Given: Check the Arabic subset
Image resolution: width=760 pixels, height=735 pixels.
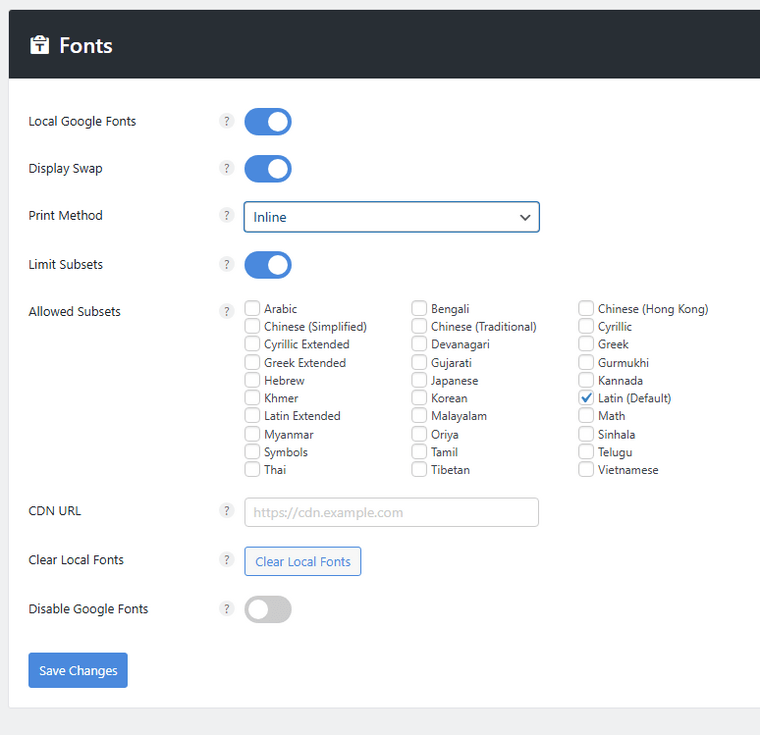Looking at the screenshot, I should click(x=252, y=308).
